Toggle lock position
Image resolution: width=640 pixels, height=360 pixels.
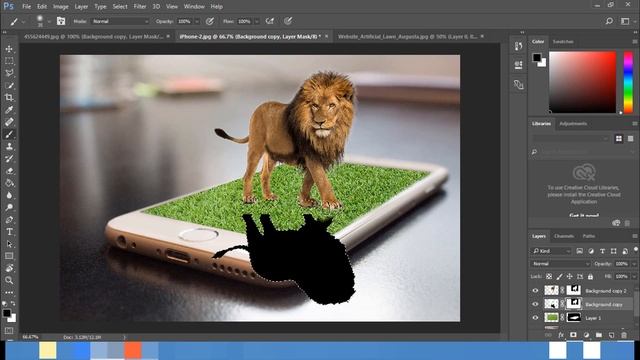[569, 277]
